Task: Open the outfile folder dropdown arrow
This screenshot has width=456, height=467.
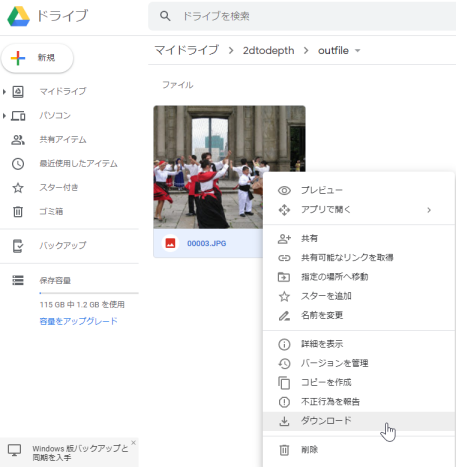Action: click(x=358, y=51)
